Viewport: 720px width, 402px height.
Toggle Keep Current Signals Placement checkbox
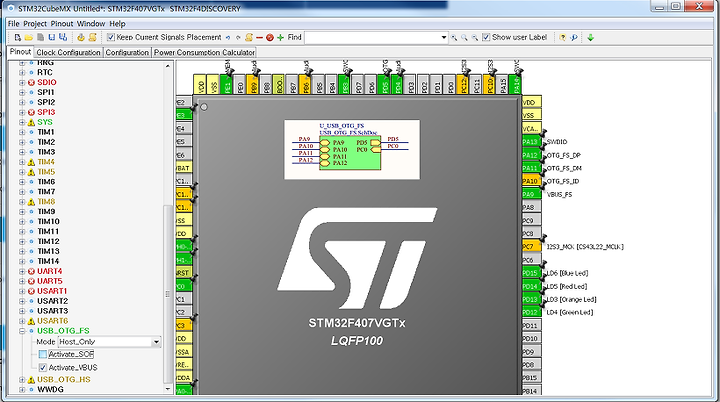click(x=111, y=37)
